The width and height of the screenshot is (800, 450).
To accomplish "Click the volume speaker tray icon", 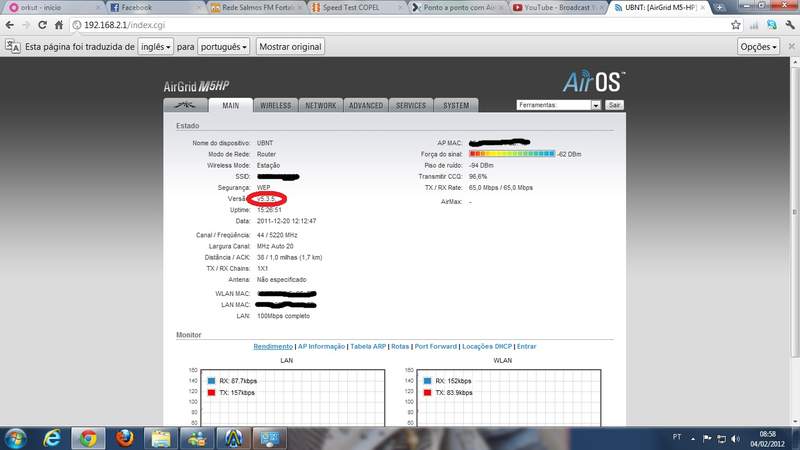I will pyautogui.click(x=735, y=439).
